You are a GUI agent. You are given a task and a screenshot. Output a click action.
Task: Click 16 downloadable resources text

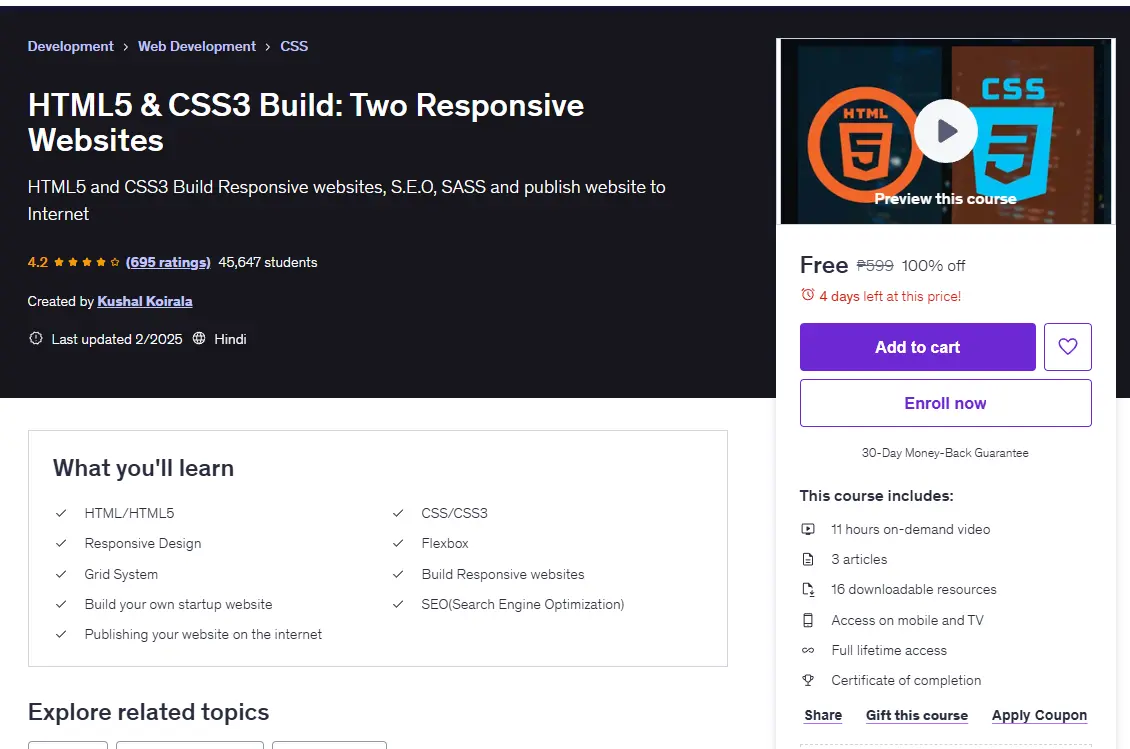(x=914, y=590)
